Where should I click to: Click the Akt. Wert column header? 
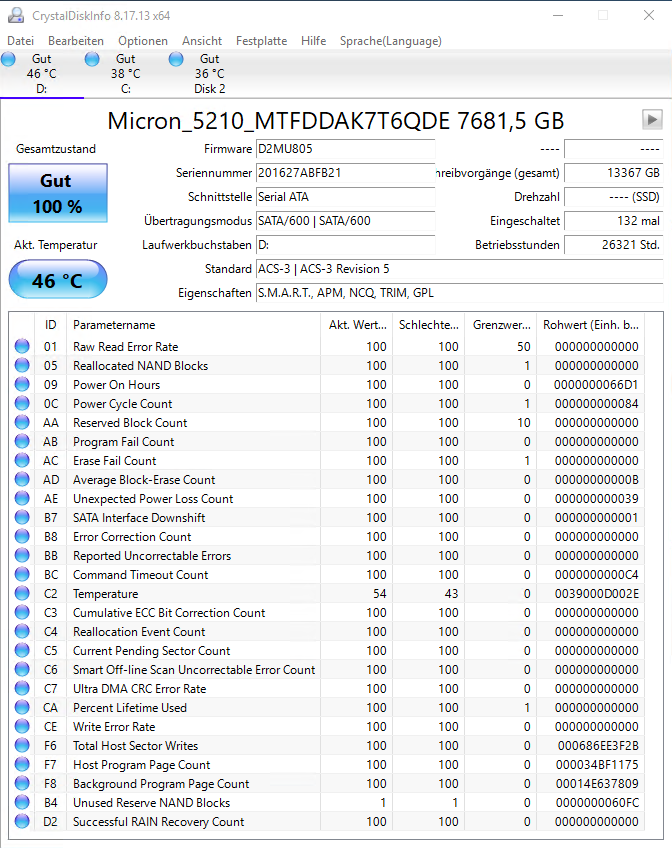(357, 324)
